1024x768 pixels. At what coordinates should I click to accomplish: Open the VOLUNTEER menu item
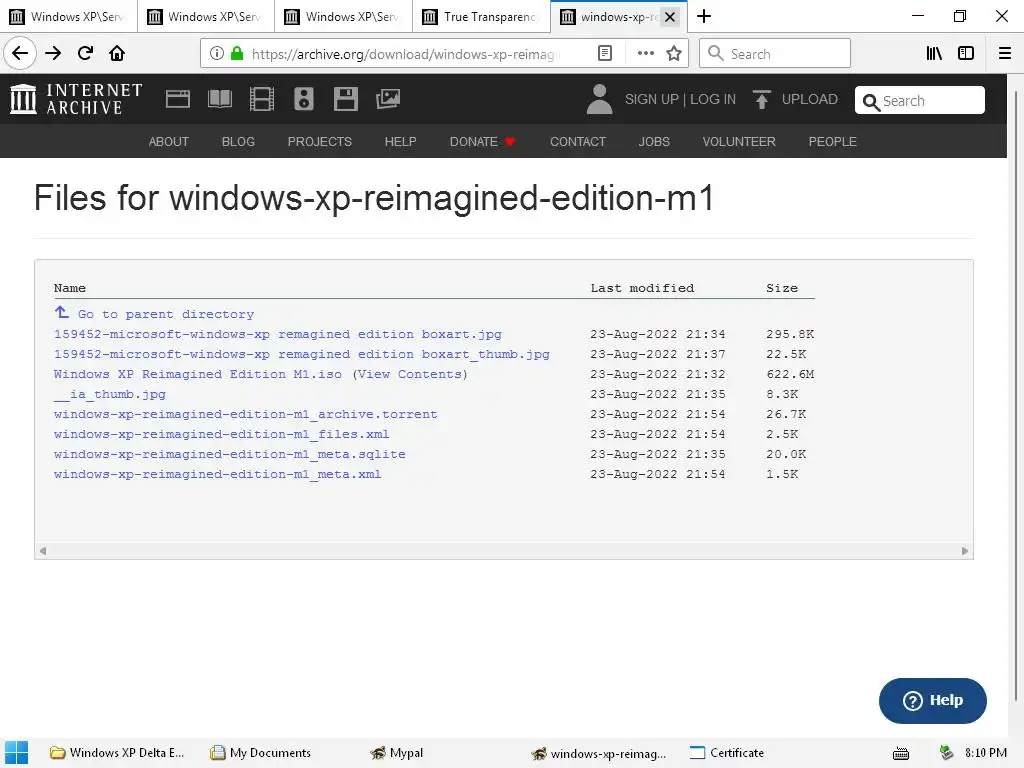[x=739, y=142]
